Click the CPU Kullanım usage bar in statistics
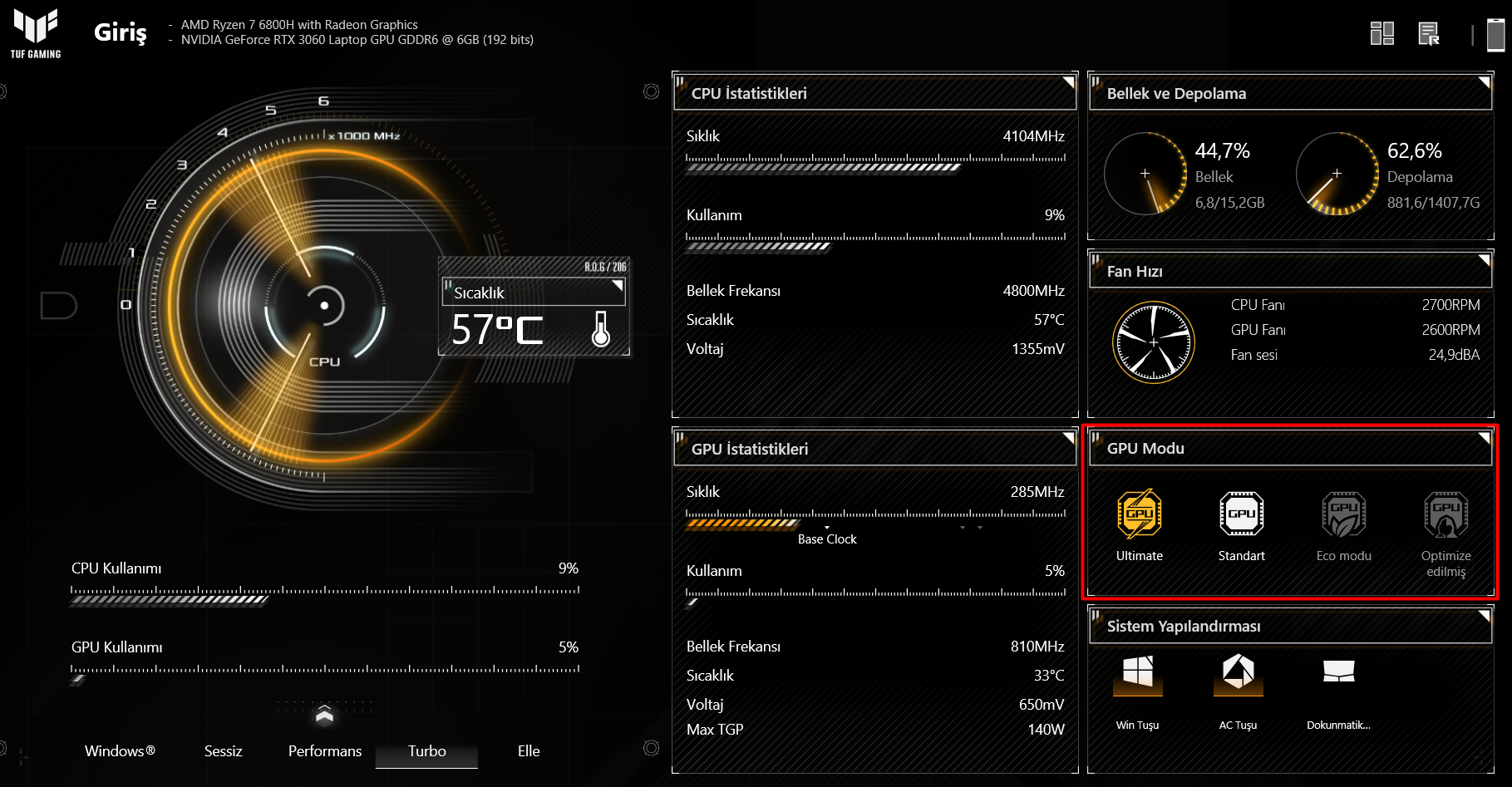This screenshot has width=1512, height=787. point(875,242)
